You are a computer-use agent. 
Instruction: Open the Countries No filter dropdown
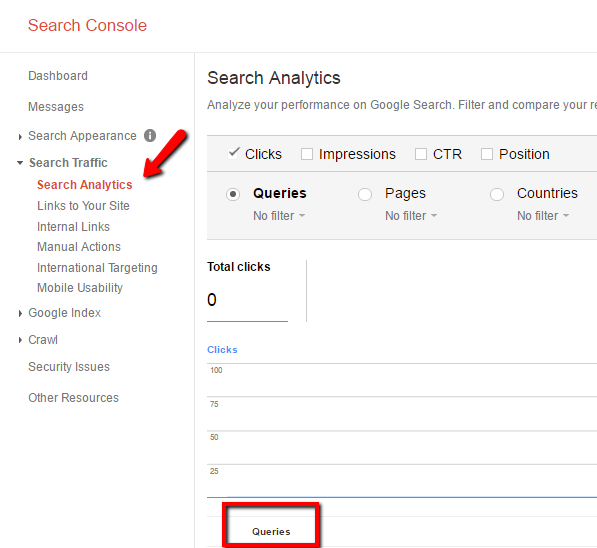click(x=543, y=216)
